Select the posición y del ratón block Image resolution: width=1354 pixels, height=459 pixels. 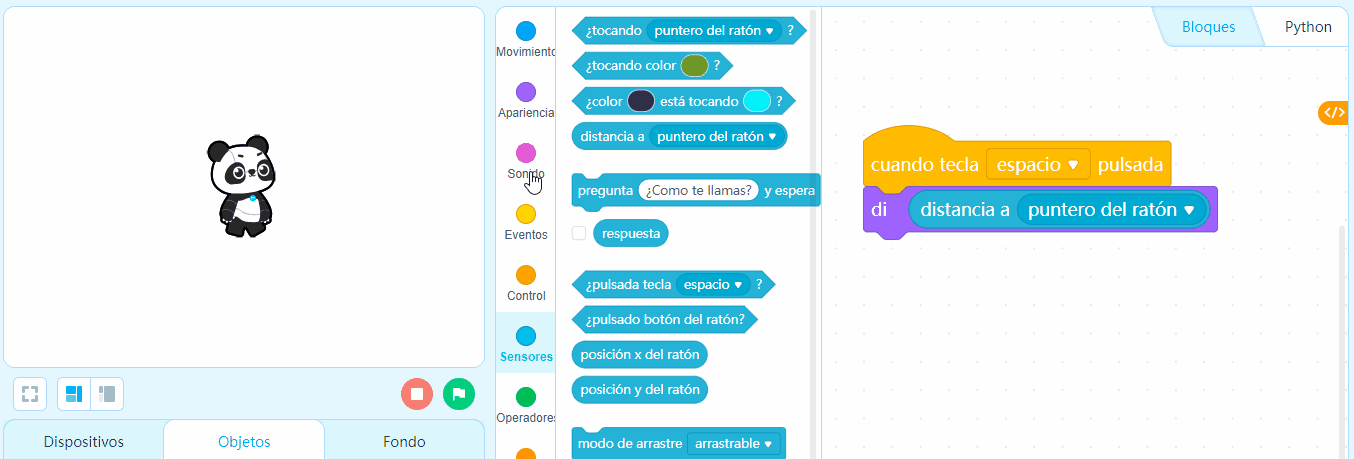coord(640,389)
